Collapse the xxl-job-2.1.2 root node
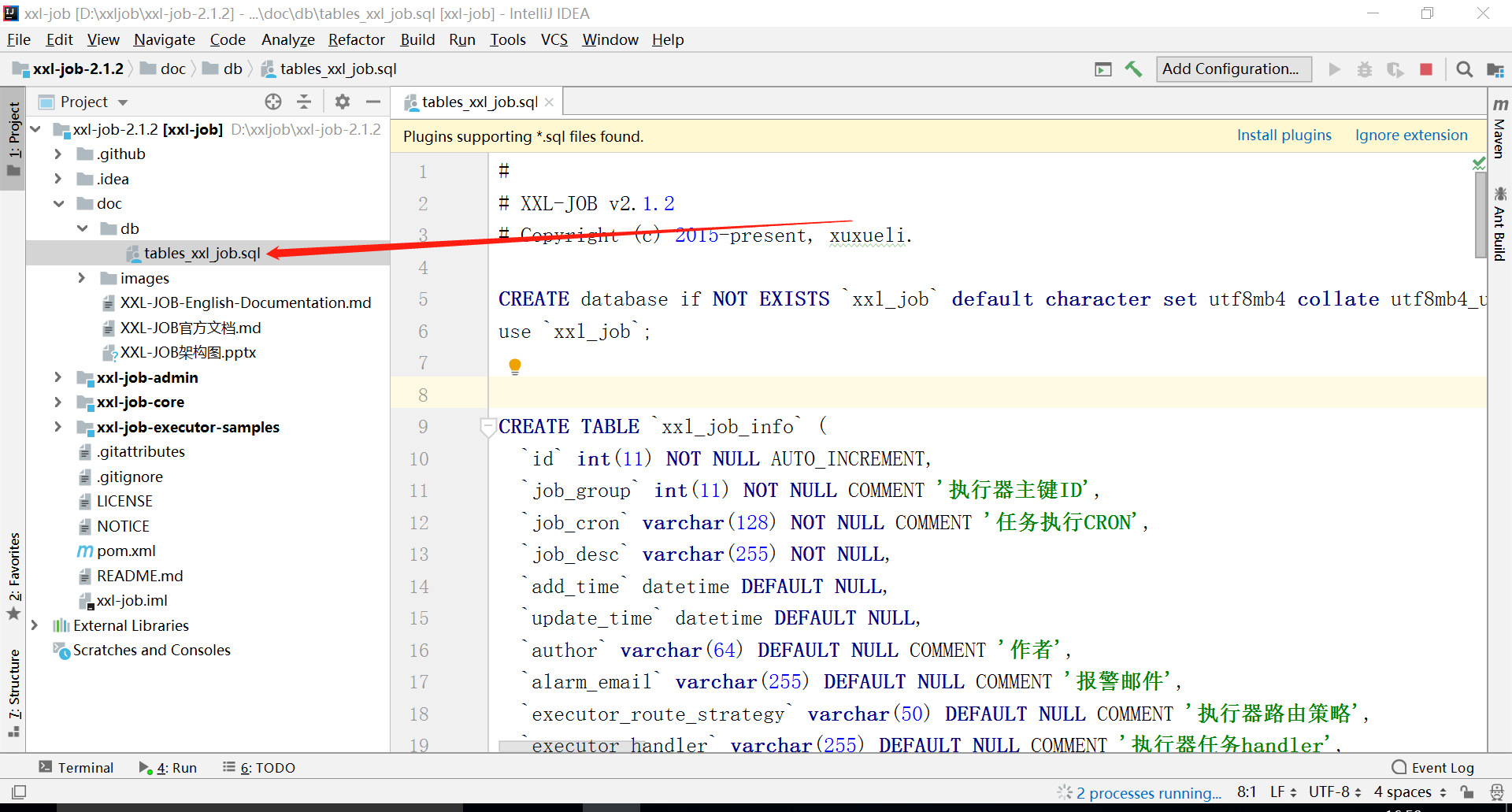 [x=35, y=129]
